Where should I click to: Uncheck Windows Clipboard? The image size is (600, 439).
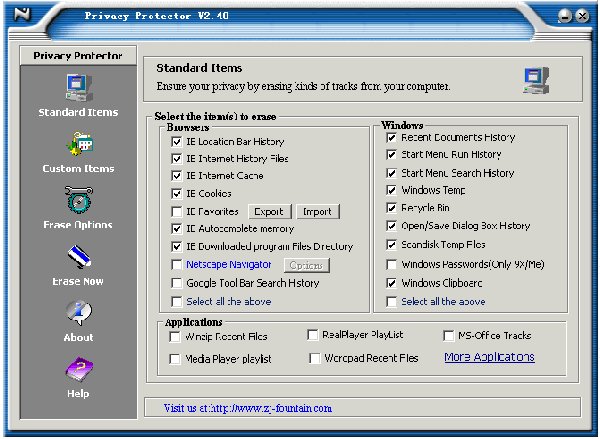(391, 283)
